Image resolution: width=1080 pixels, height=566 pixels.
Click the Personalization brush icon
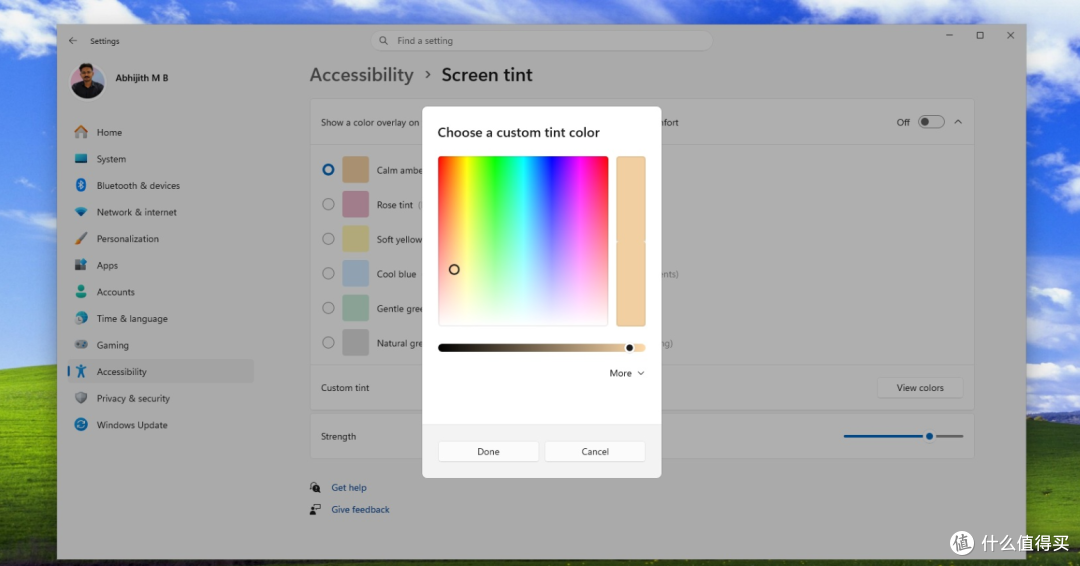click(81, 238)
